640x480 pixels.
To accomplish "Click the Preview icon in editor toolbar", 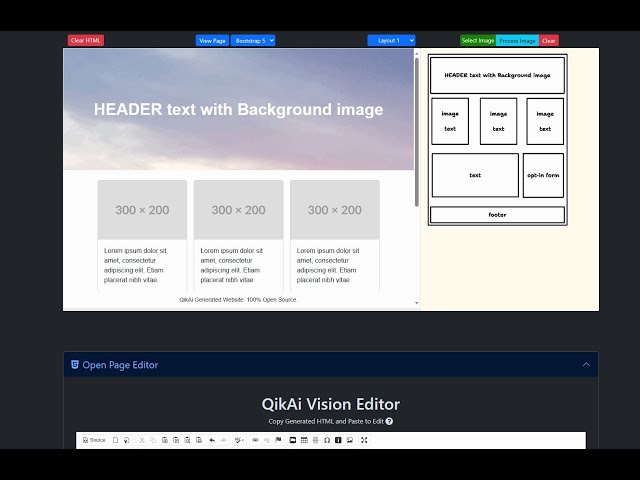I will coord(127,440).
